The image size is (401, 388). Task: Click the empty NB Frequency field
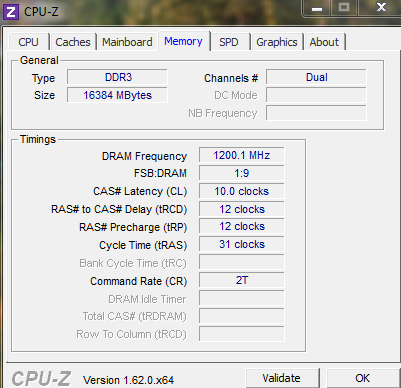pyautogui.click(x=316, y=113)
